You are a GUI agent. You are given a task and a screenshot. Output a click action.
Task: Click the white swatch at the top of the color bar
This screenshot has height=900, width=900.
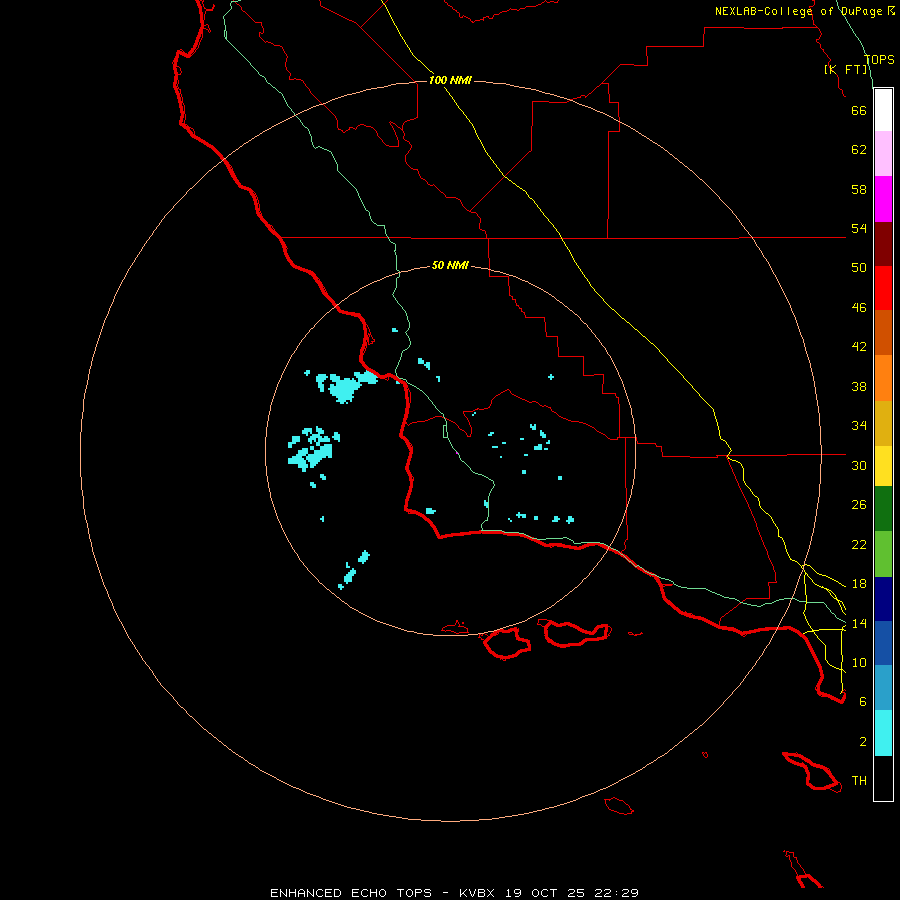(883, 110)
